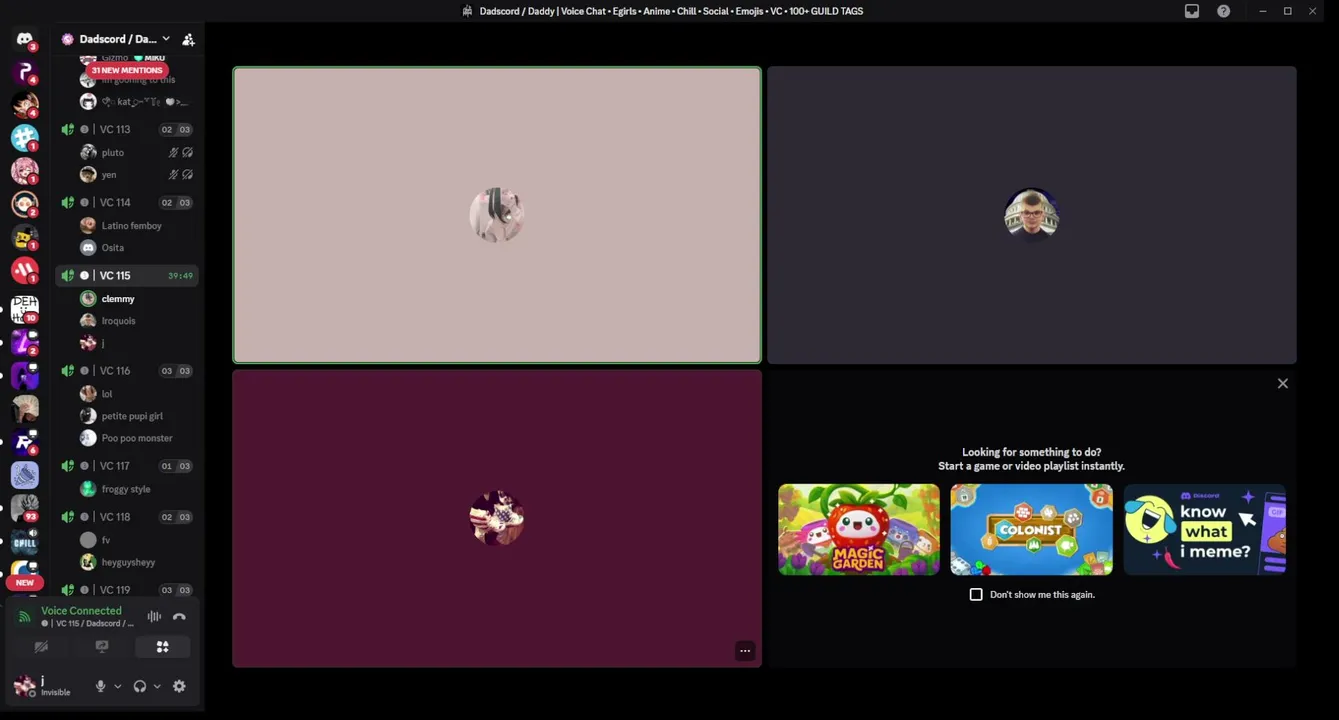Open the CHILL server icon
The width and height of the screenshot is (1339, 720).
[24, 542]
